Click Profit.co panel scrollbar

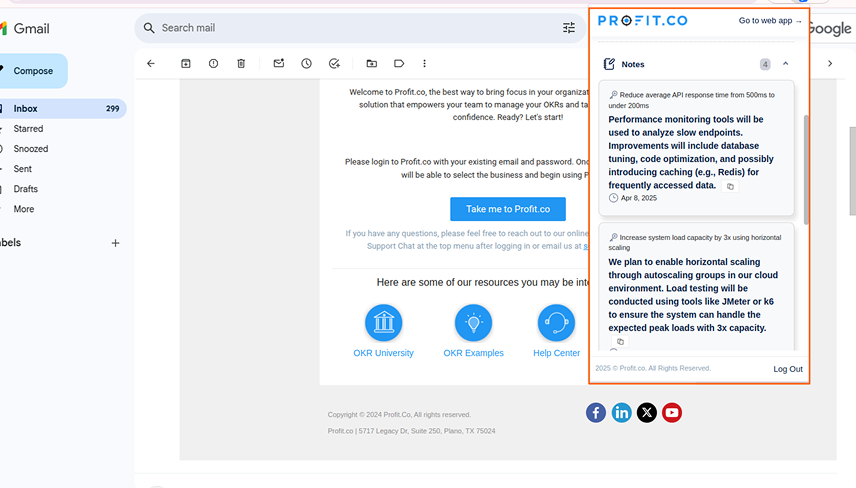(806, 169)
